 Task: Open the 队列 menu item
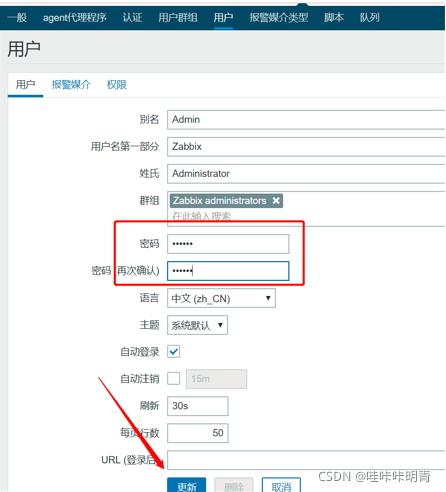[x=370, y=17]
